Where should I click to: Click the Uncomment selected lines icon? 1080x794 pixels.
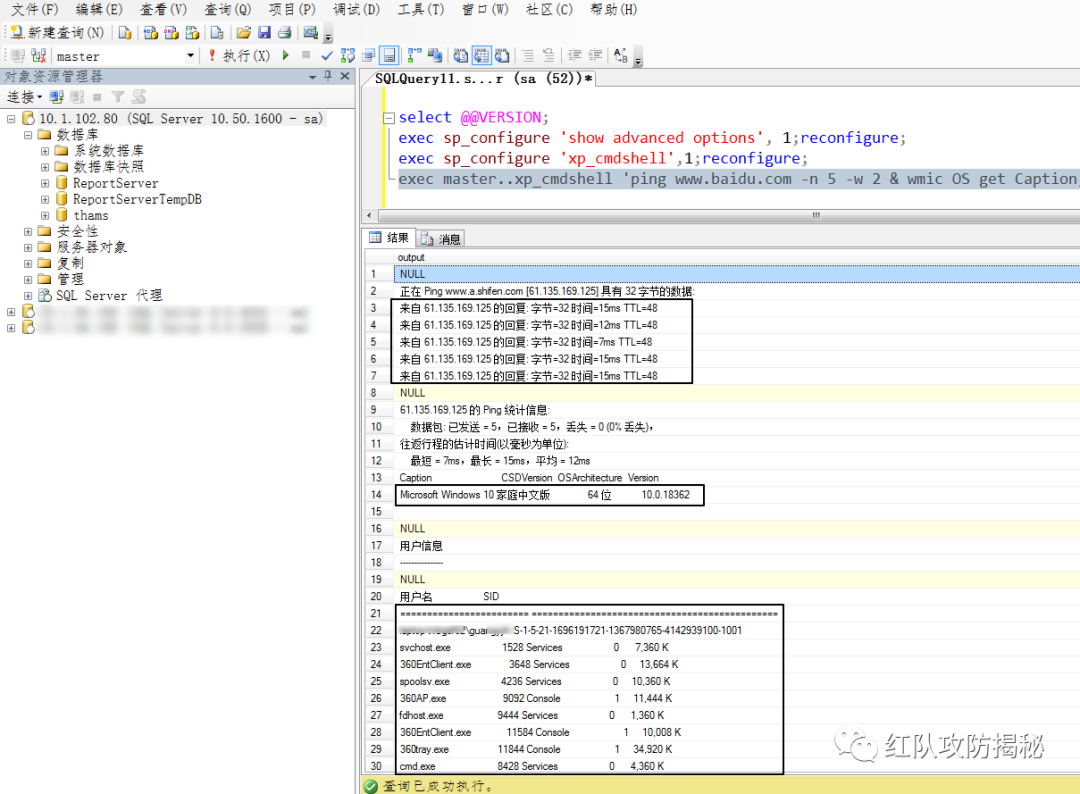coord(548,56)
